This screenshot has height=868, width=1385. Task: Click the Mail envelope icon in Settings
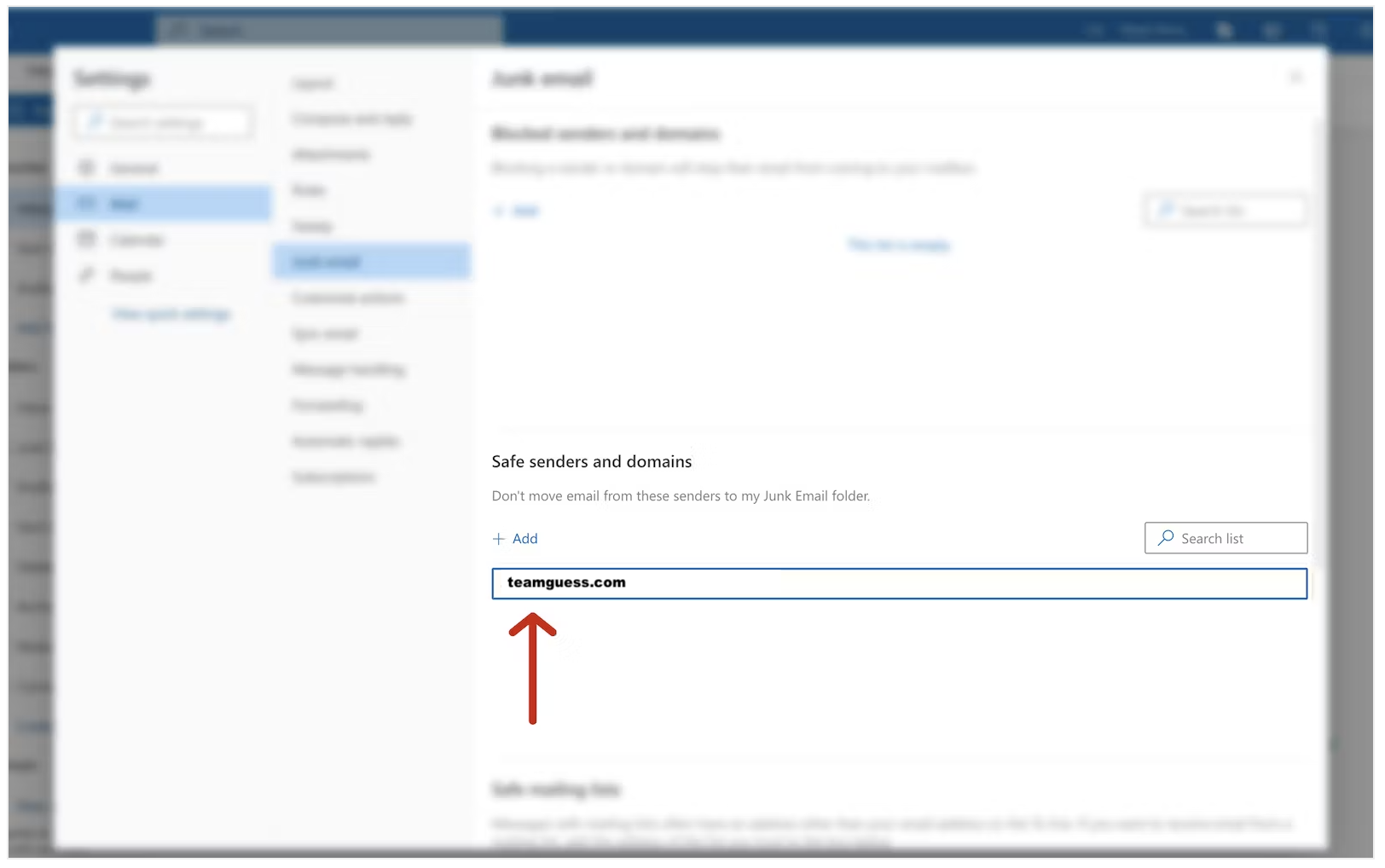pos(86,204)
